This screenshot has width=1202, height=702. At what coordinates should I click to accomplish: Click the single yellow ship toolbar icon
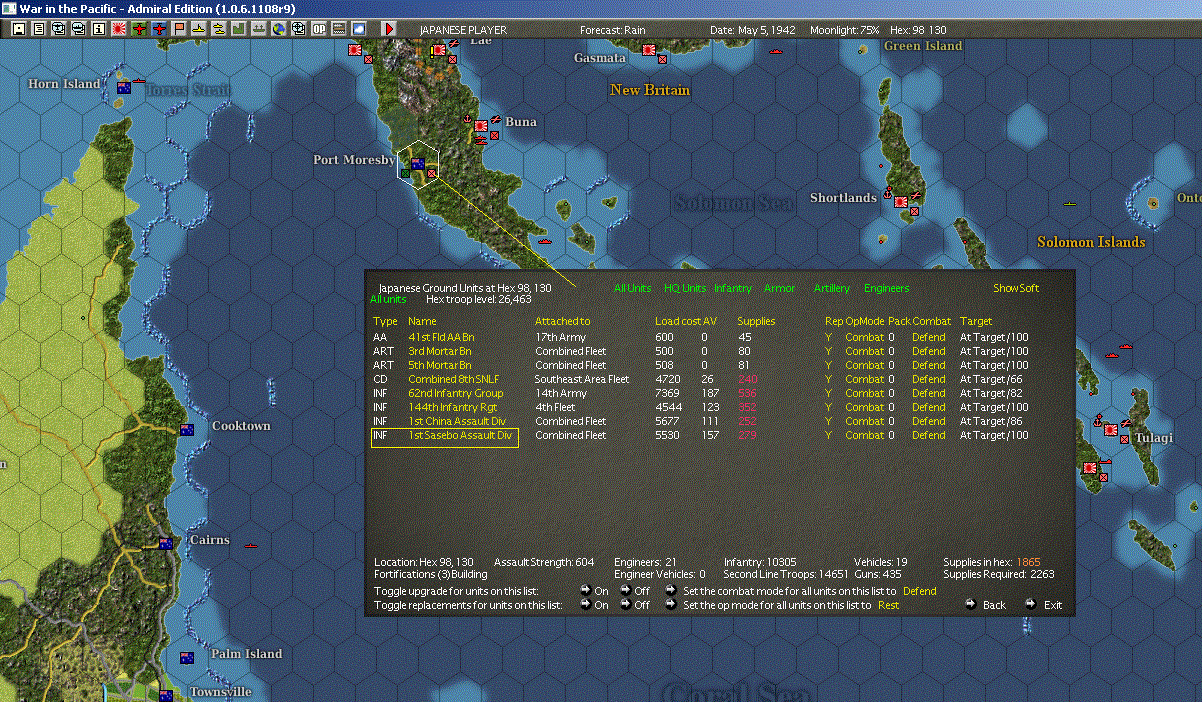click(x=199, y=29)
